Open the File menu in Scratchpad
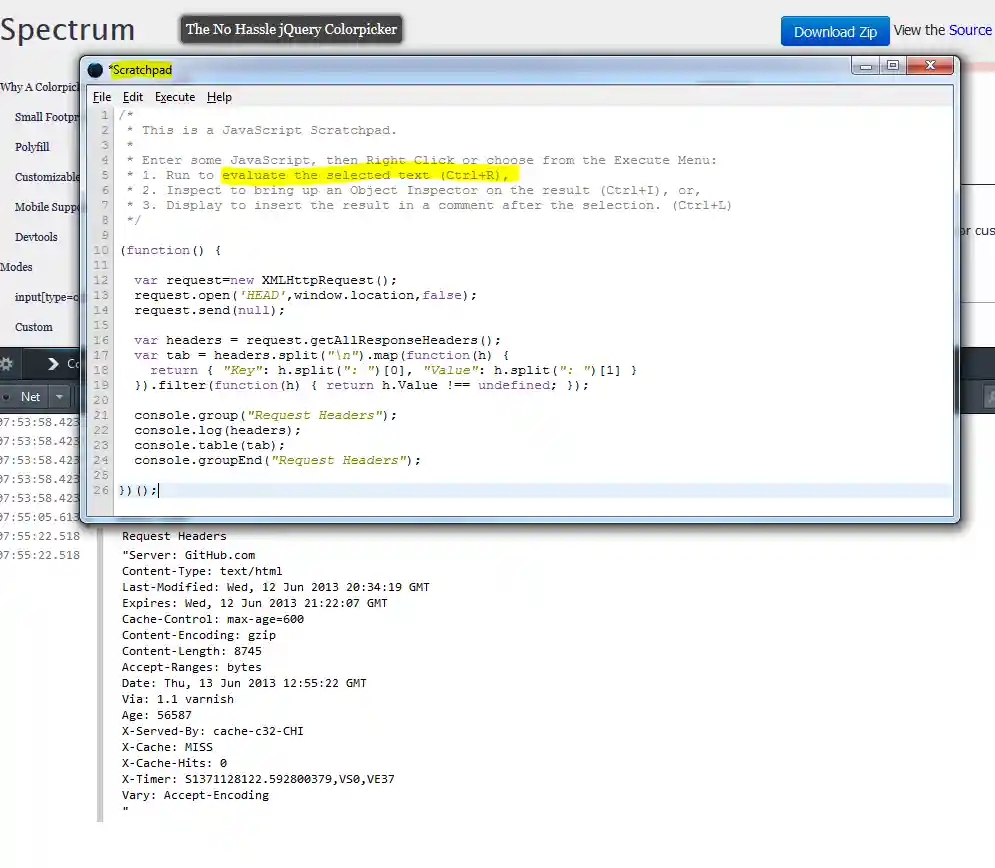This screenshot has height=868, width=995. click(x=101, y=97)
